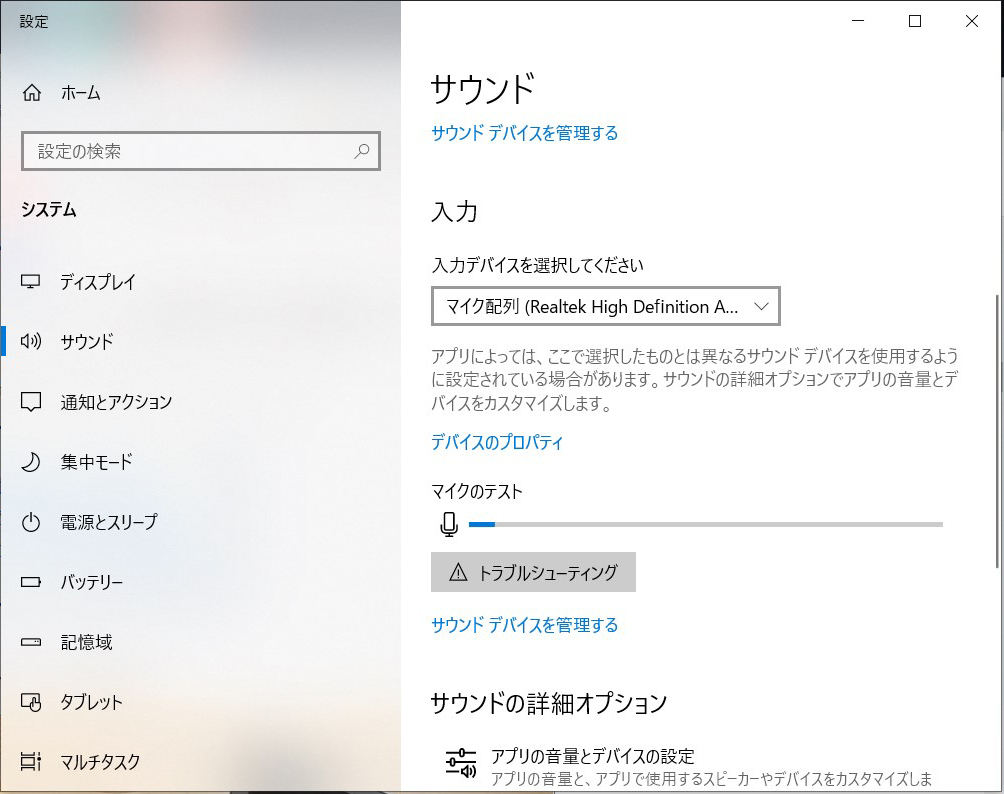Open アプリの音量とデバイスの設定 option

pyautogui.click(x=592, y=757)
